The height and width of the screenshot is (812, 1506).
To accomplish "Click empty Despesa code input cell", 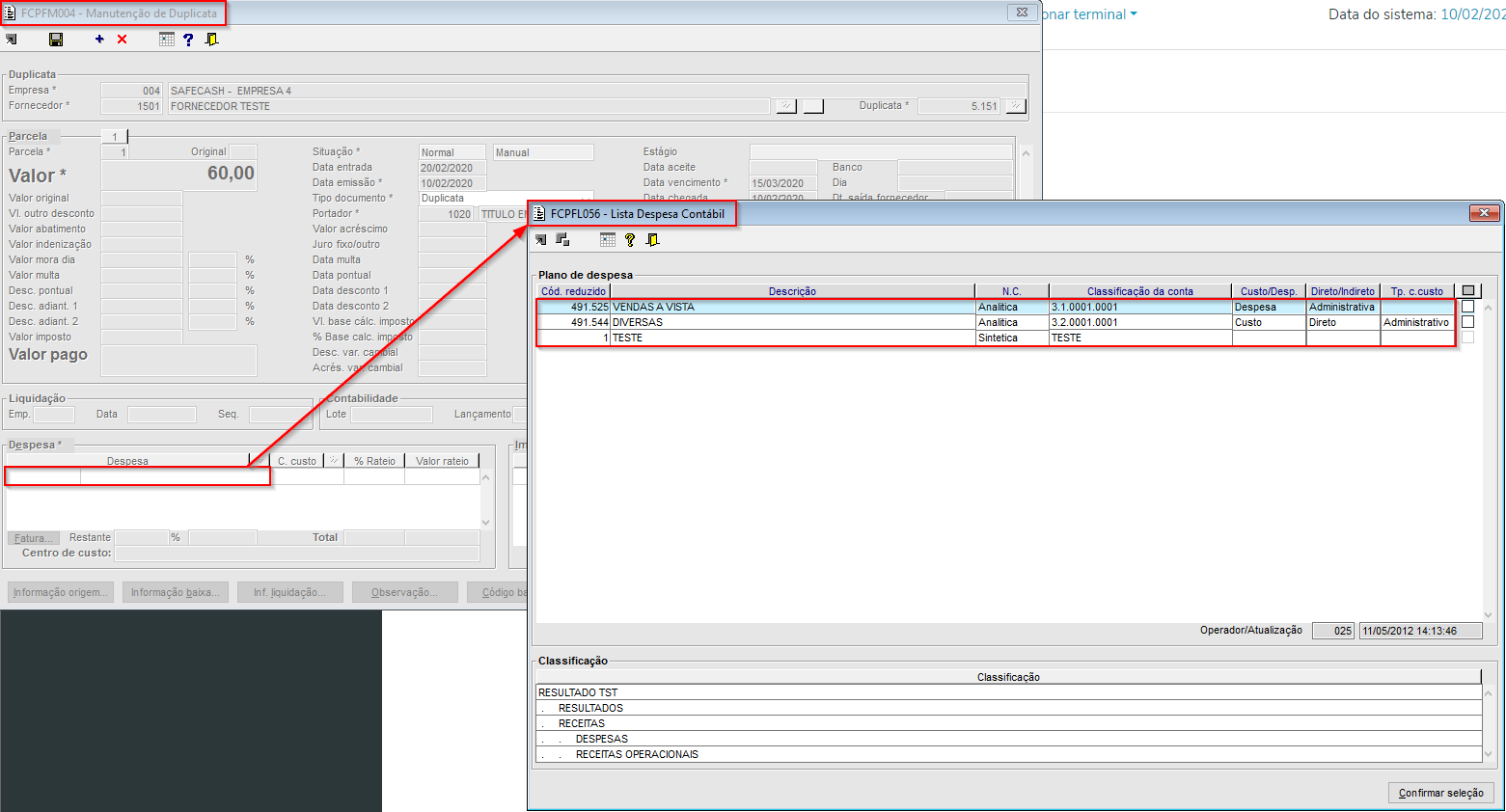I will point(43,476).
